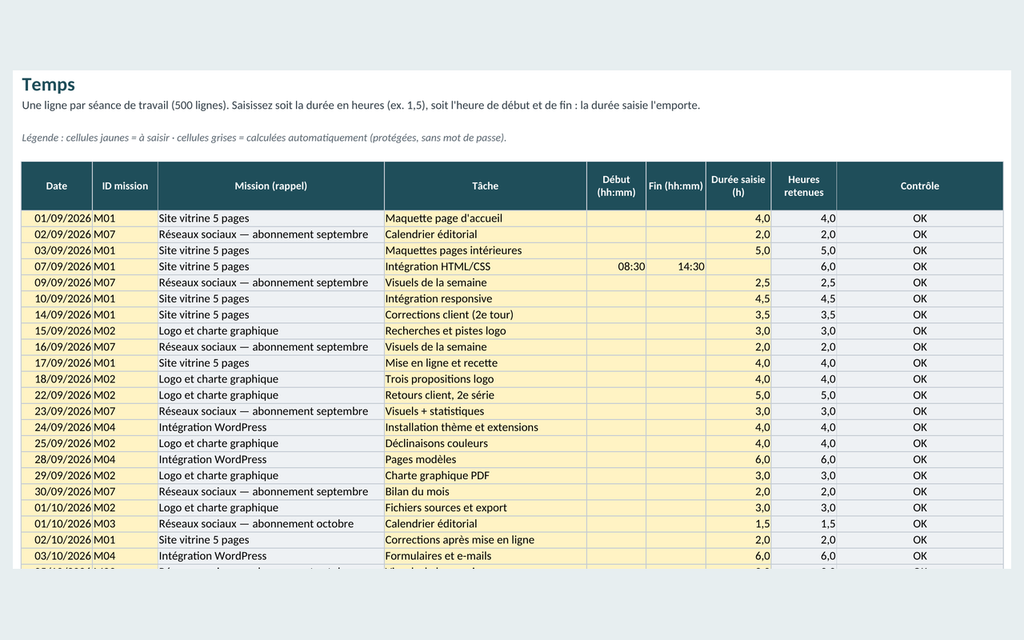Image resolution: width=1024 pixels, height=640 pixels.
Task: Select the 'Durée saisie (h)' column header
Action: coord(739,186)
